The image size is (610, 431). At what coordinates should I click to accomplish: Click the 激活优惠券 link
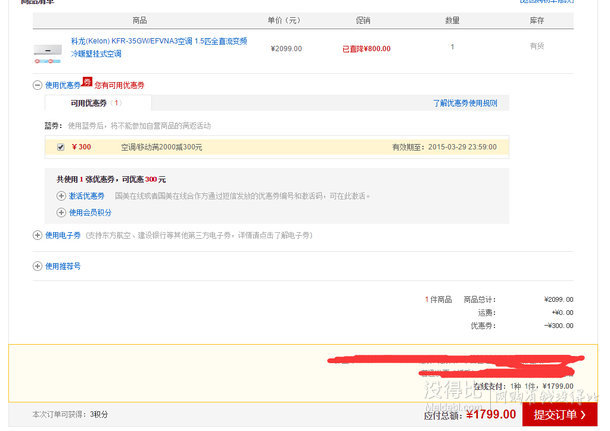tap(86, 196)
